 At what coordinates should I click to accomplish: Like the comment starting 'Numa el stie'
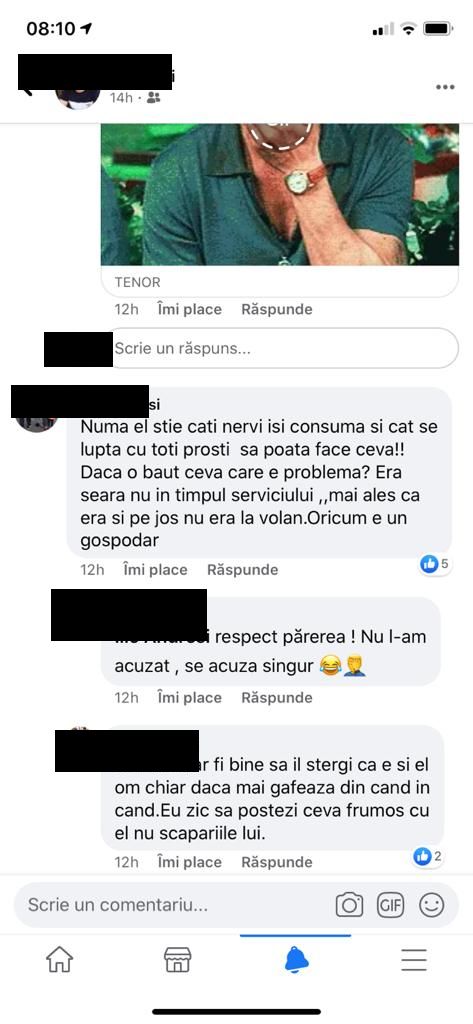point(155,569)
